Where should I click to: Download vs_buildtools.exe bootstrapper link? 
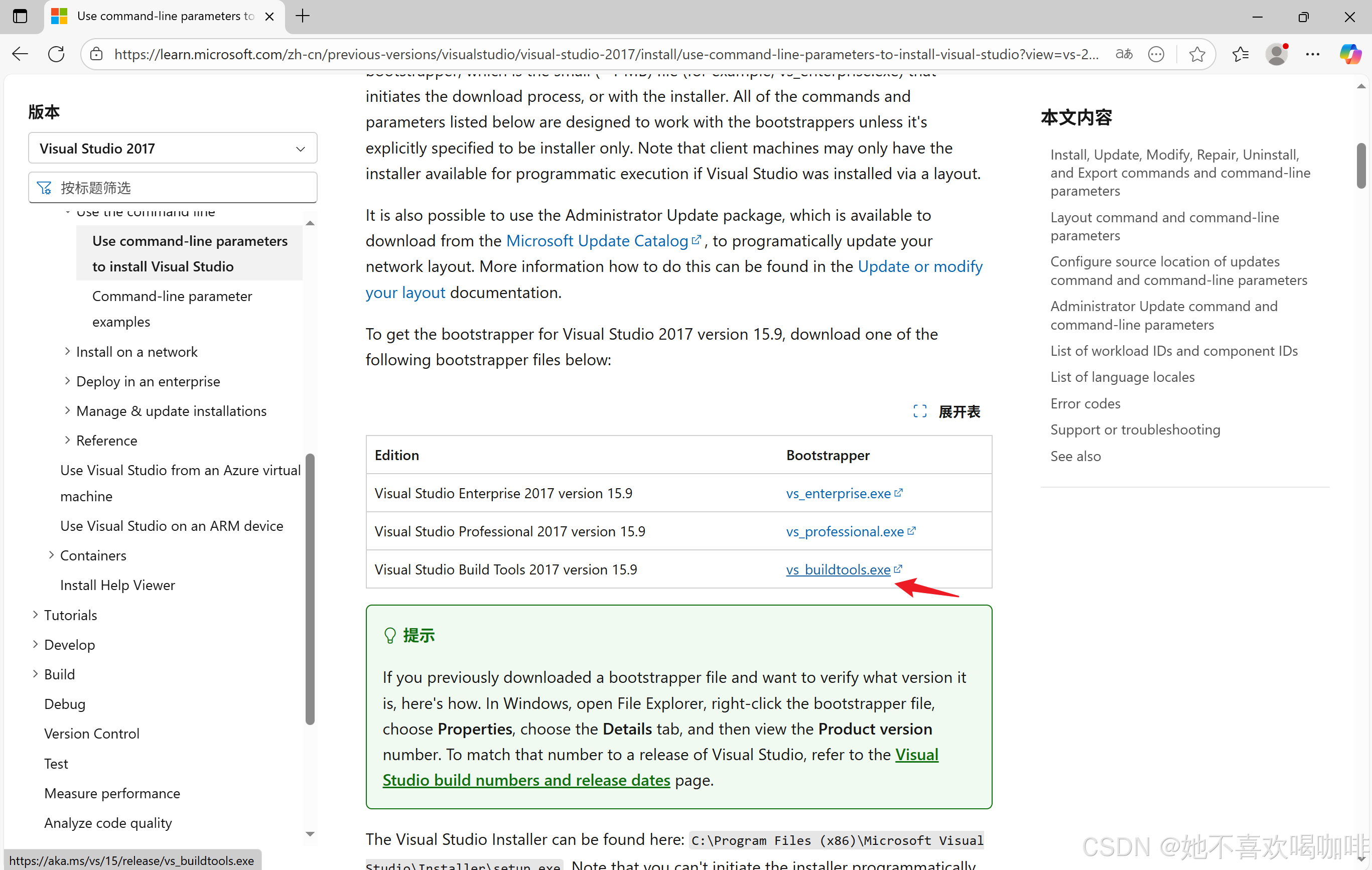[x=838, y=569]
